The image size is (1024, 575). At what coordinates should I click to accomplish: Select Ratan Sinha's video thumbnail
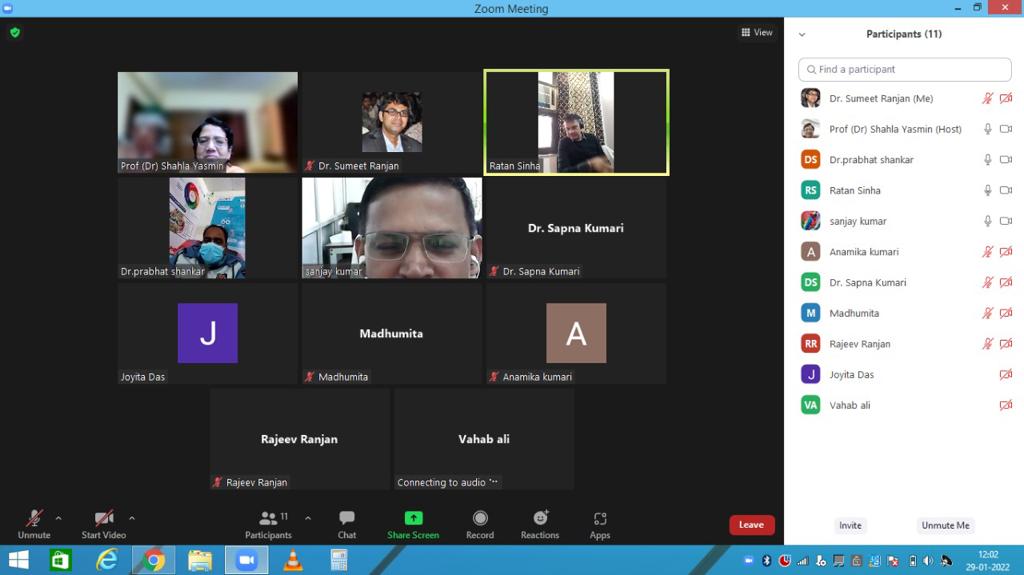click(576, 122)
